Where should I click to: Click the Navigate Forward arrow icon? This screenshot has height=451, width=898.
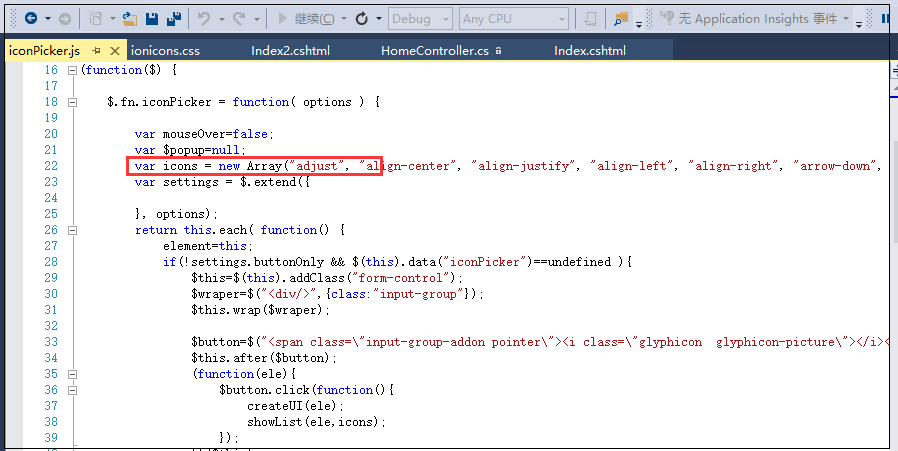click(64, 19)
